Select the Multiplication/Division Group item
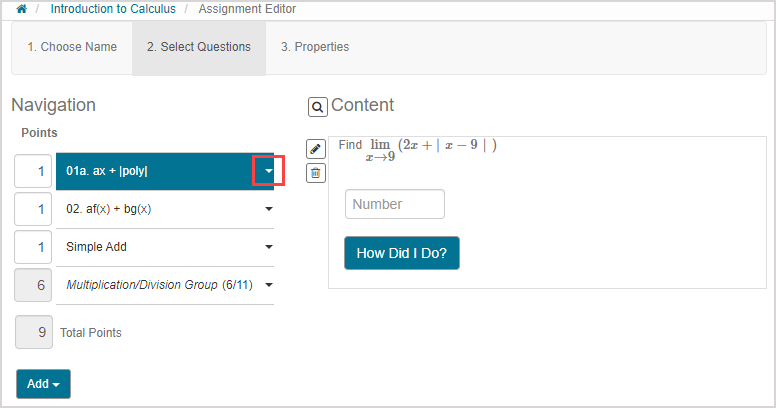776x408 pixels. pyautogui.click(x=150, y=285)
